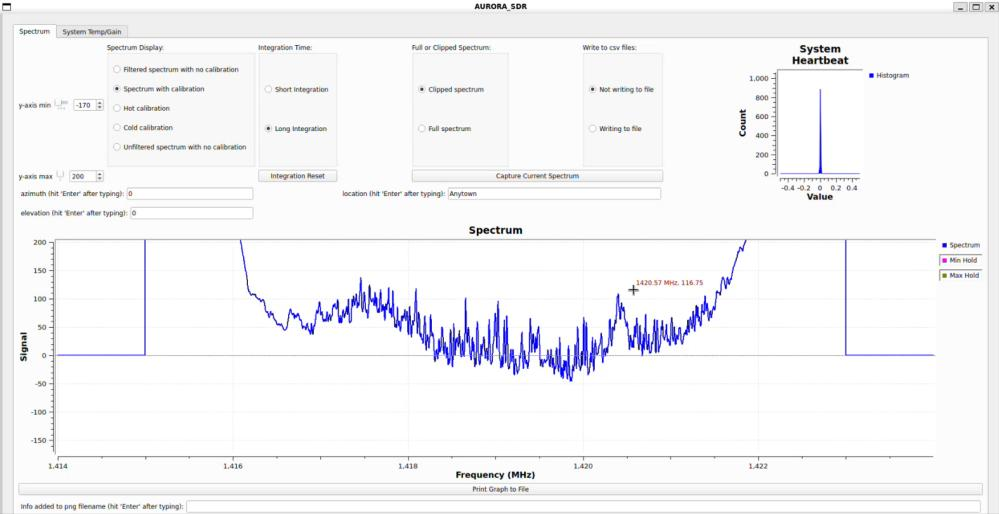Image resolution: width=999 pixels, height=514 pixels.
Task: Focus the location field containing Anytown
Action: [x=554, y=194]
